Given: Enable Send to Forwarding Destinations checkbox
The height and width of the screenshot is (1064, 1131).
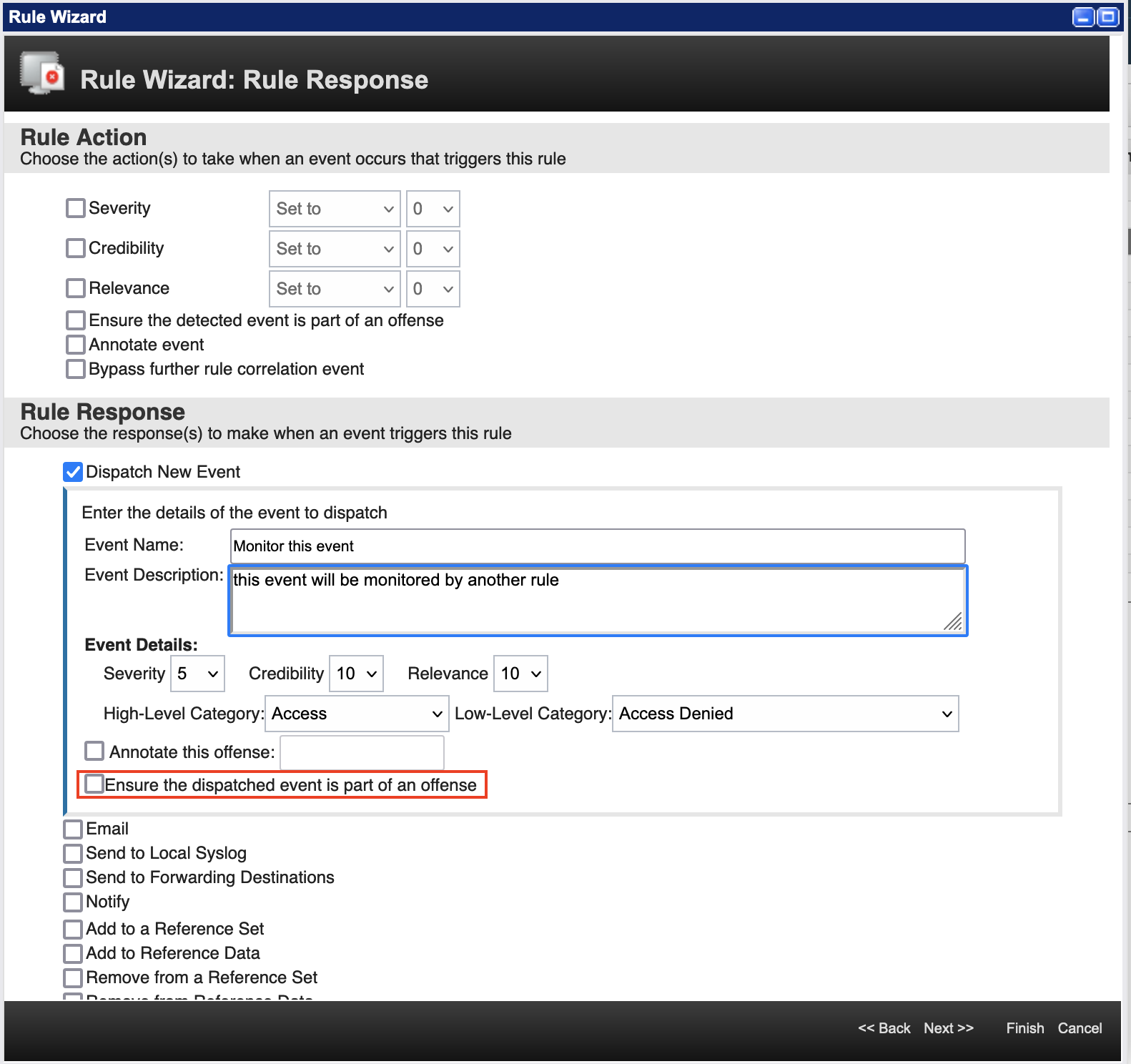Looking at the screenshot, I should pos(73,878).
